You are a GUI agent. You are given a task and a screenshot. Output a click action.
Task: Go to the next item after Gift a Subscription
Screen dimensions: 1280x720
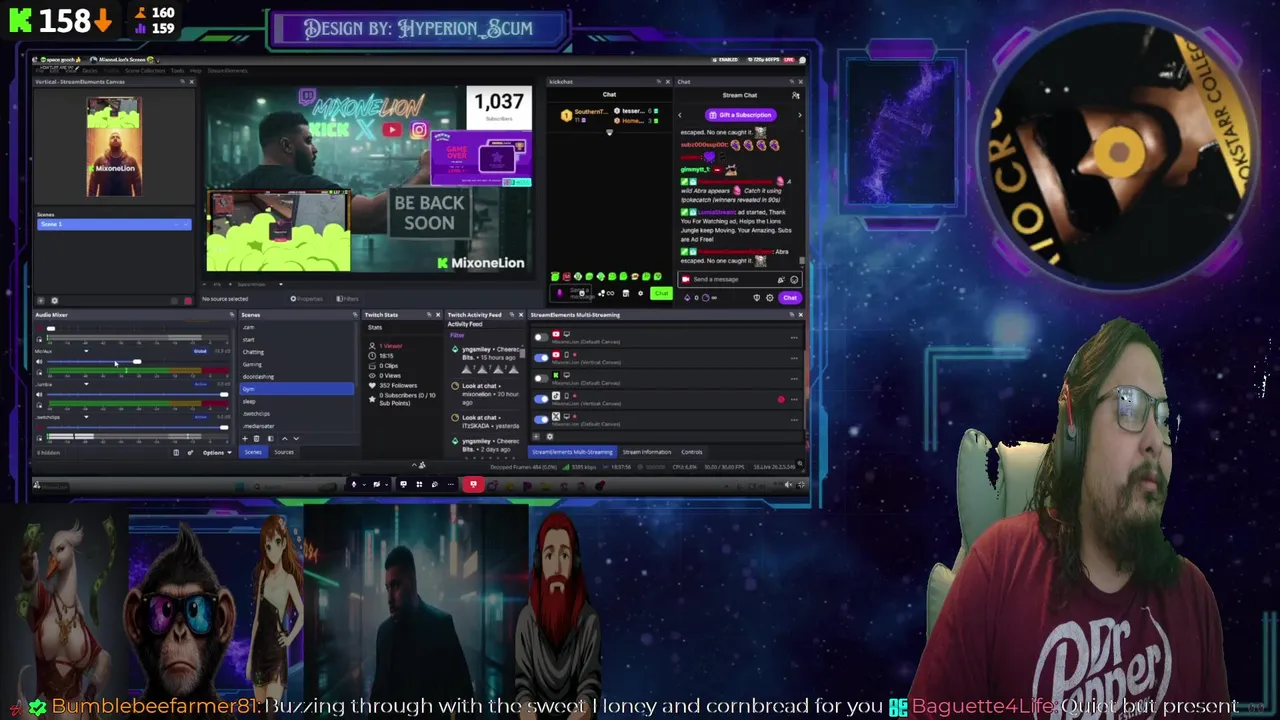[800, 115]
